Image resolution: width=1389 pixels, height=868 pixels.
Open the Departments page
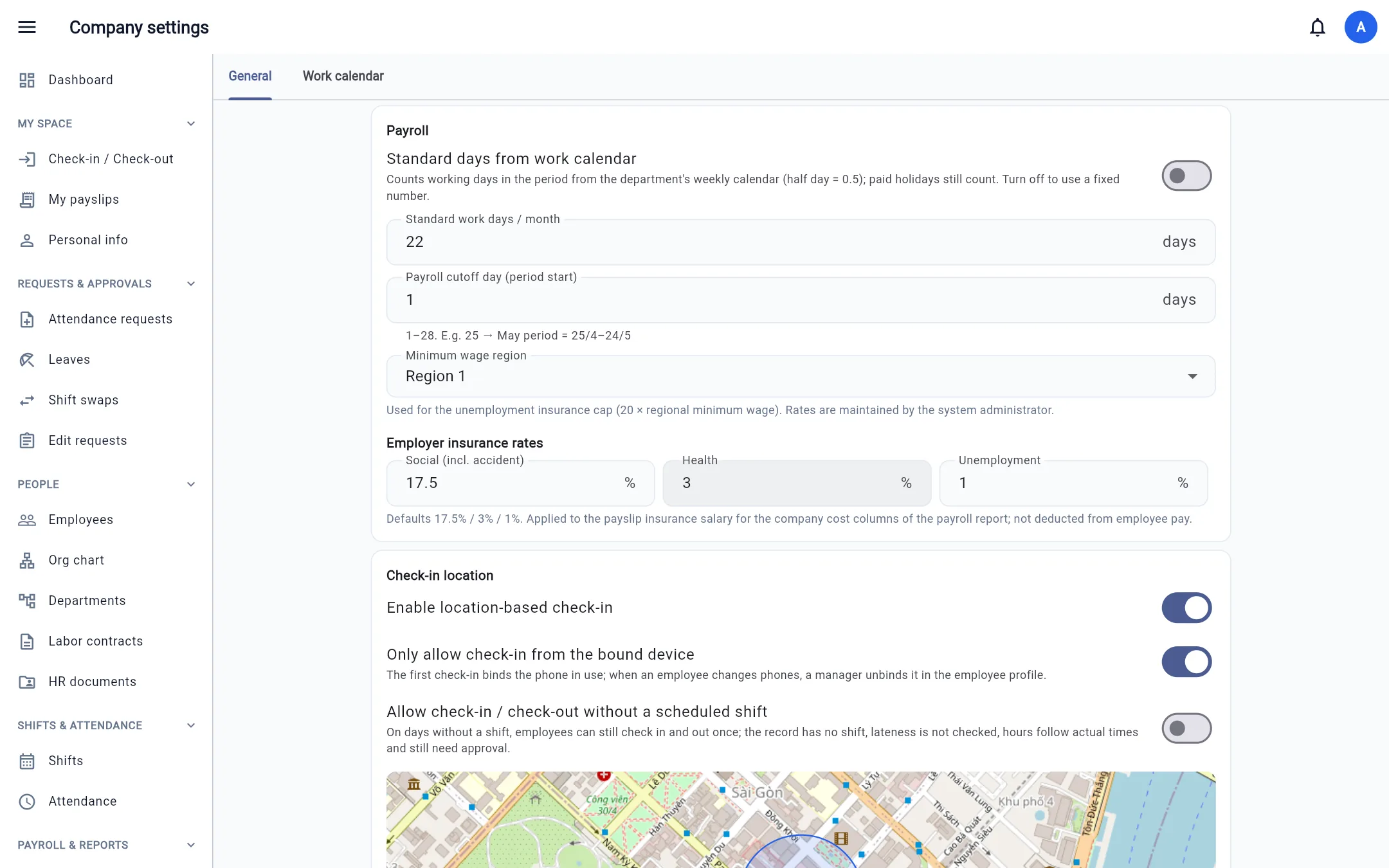[106, 601]
